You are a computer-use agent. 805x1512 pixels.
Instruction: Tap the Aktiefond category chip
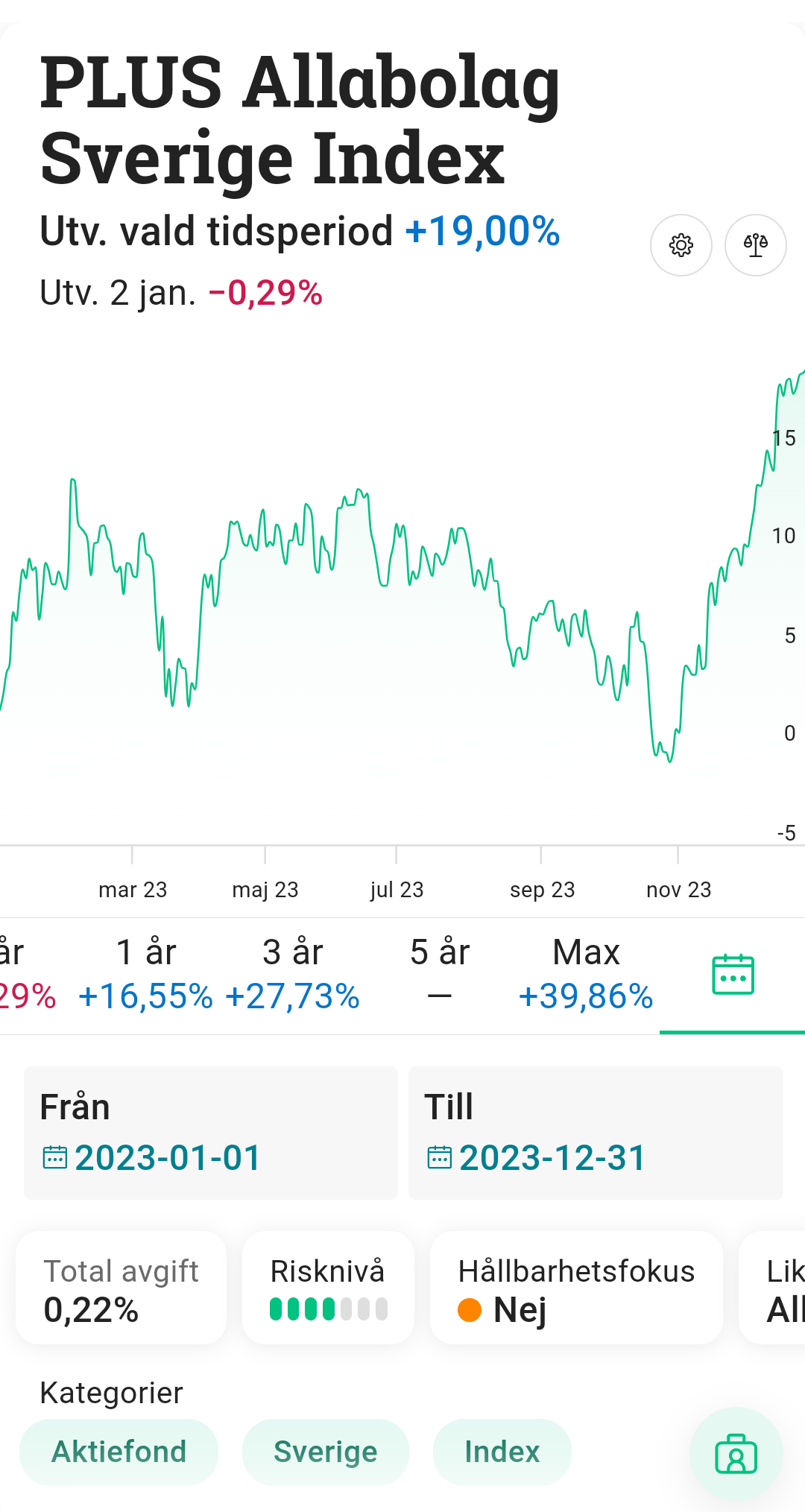tap(119, 1452)
